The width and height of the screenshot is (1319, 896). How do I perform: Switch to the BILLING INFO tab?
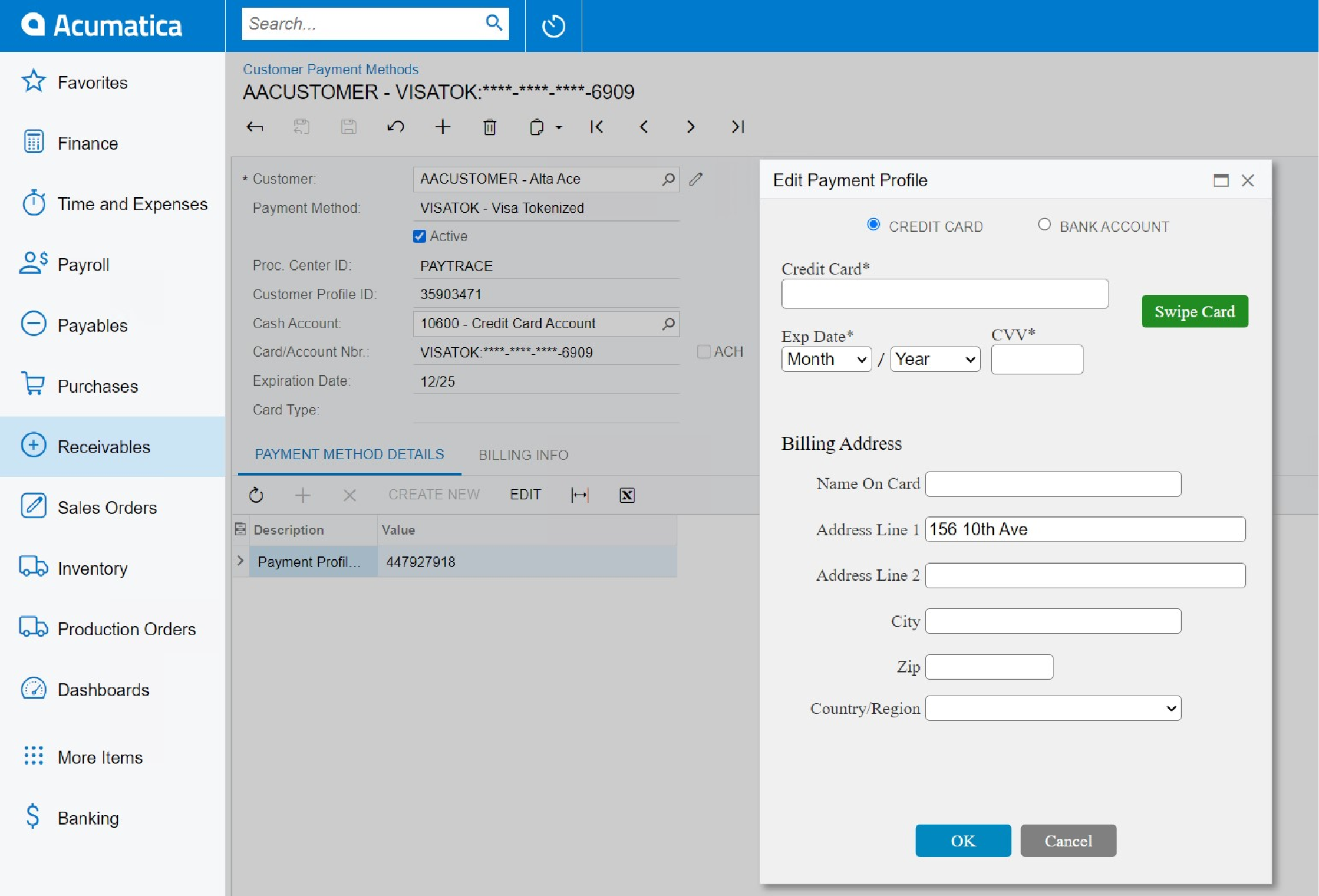[523, 455]
